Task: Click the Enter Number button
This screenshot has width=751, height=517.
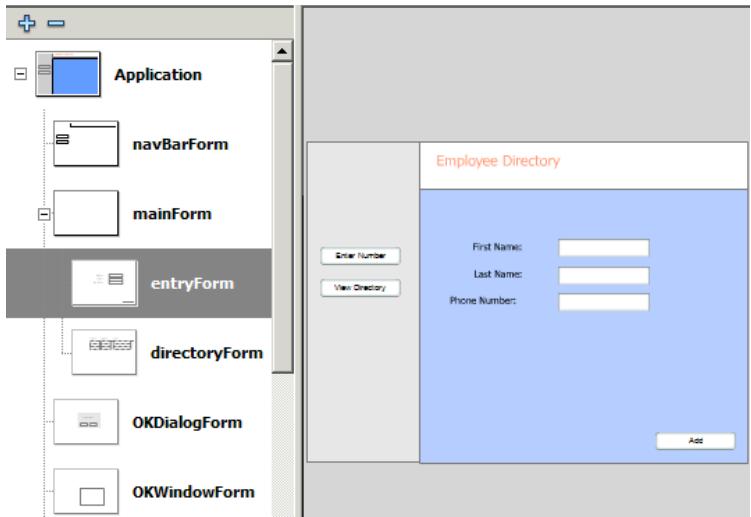Action: click(x=360, y=255)
